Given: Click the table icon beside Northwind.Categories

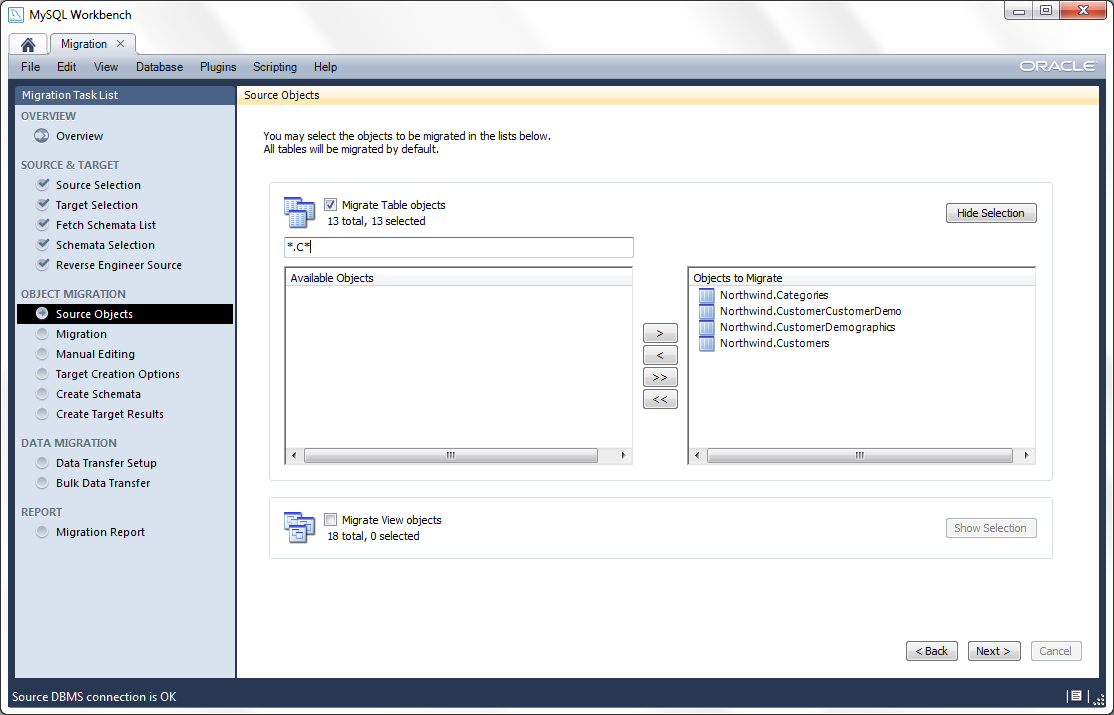Looking at the screenshot, I should 707,295.
